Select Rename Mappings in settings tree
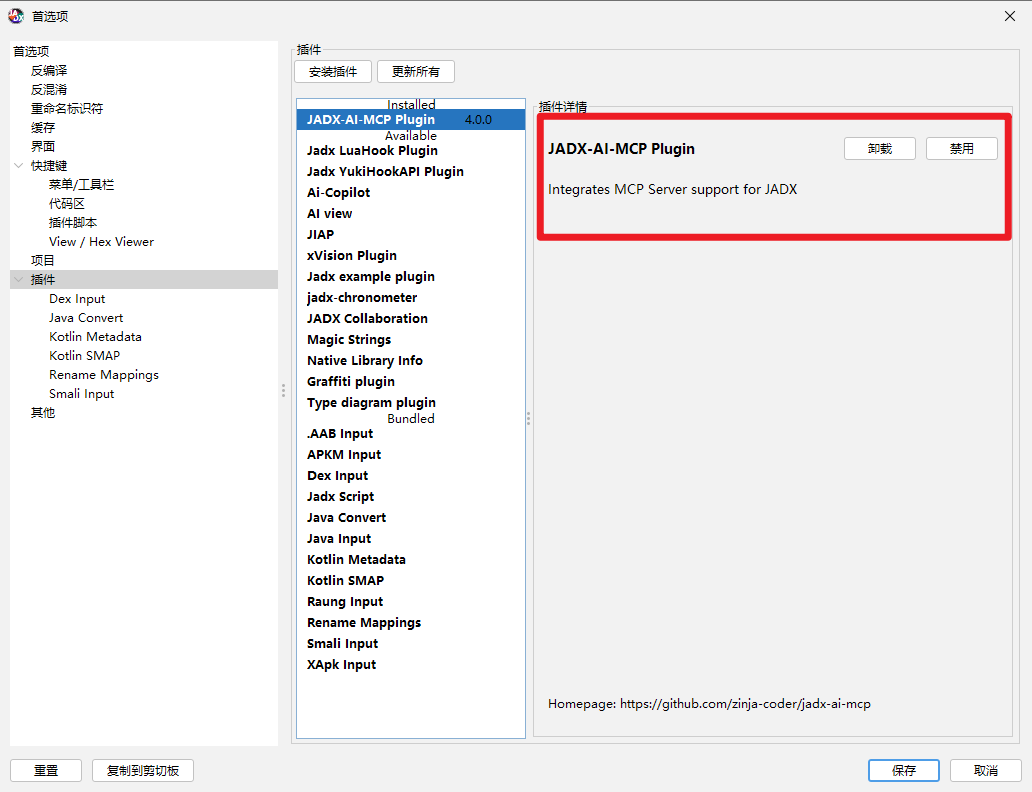The height and width of the screenshot is (792, 1032). (x=104, y=375)
